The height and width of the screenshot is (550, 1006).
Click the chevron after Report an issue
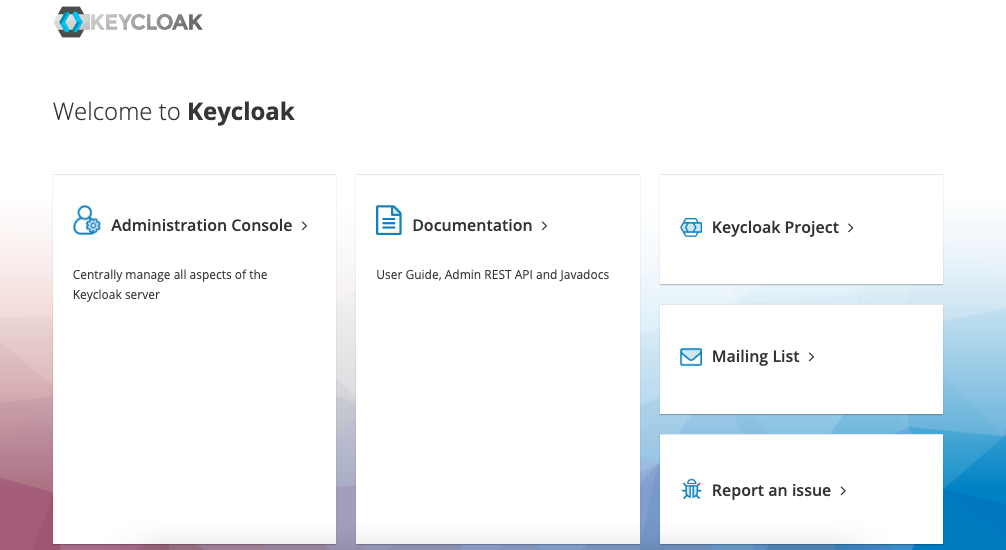tap(843, 491)
